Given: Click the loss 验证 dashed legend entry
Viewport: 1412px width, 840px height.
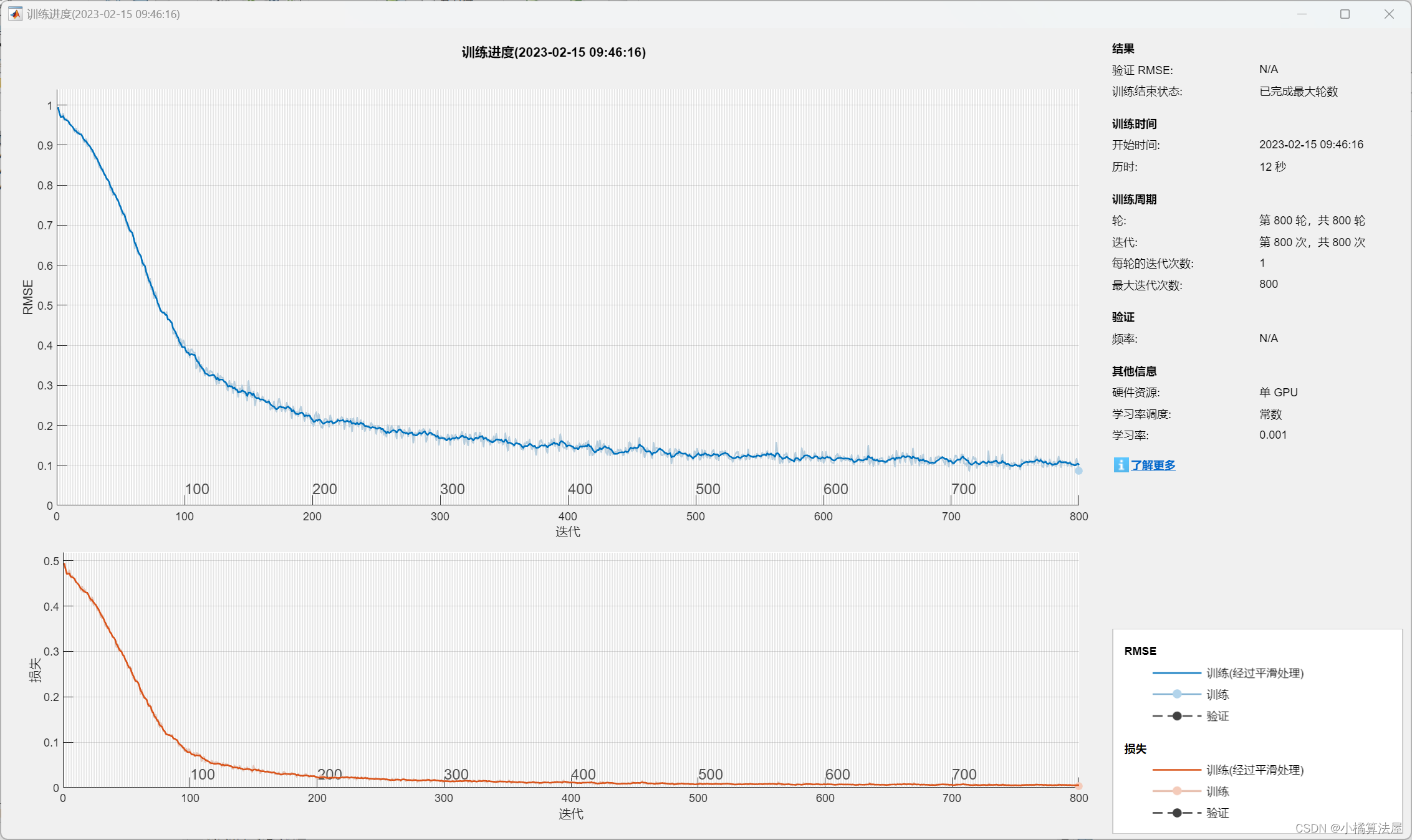Looking at the screenshot, I should click(1191, 813).
